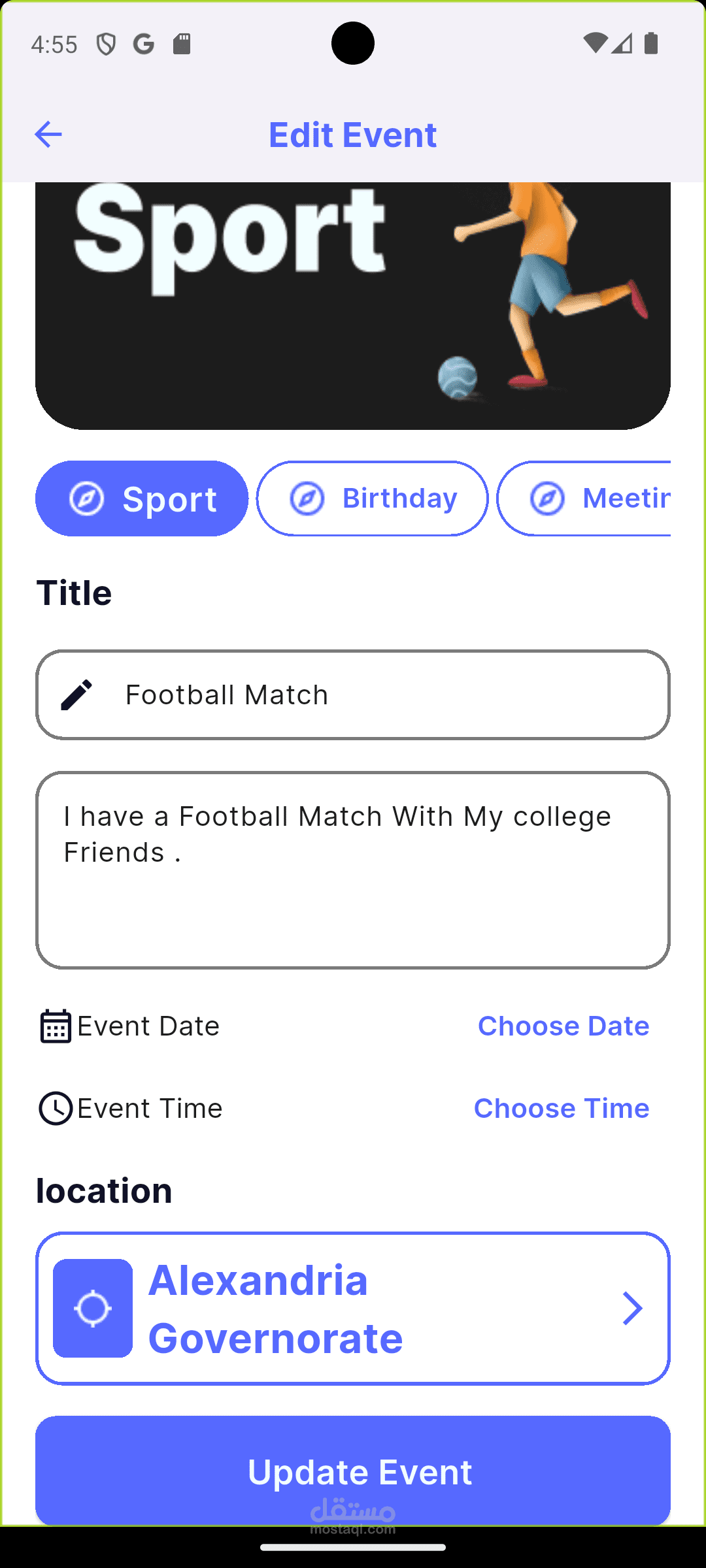Open the Alexandria Governorate location picker

pyautogui.click(x=353, y=1309)
